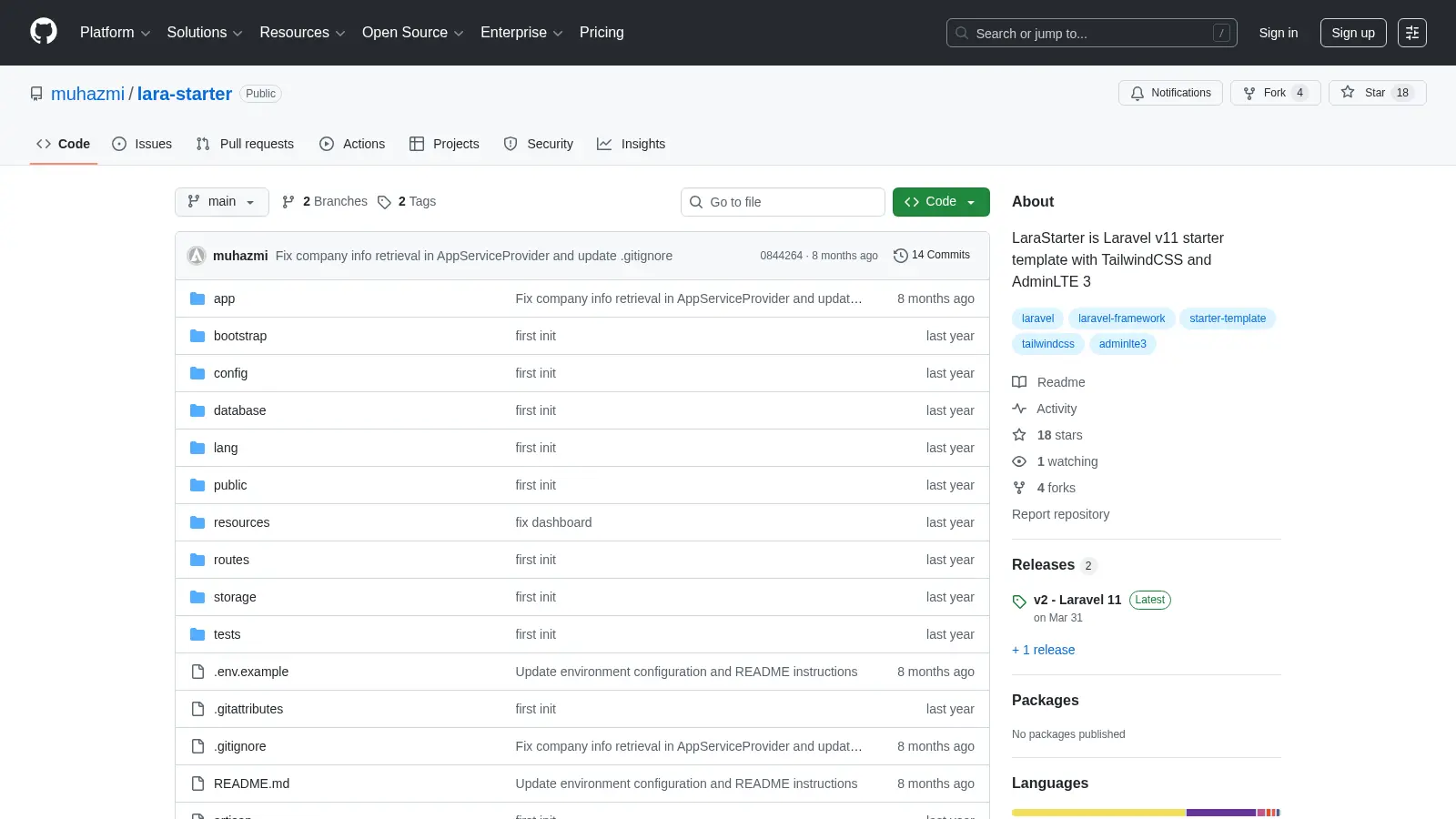Open the lara-starter repository name link
Screen dimensions: 1456x819
click(x=185, y=94)
